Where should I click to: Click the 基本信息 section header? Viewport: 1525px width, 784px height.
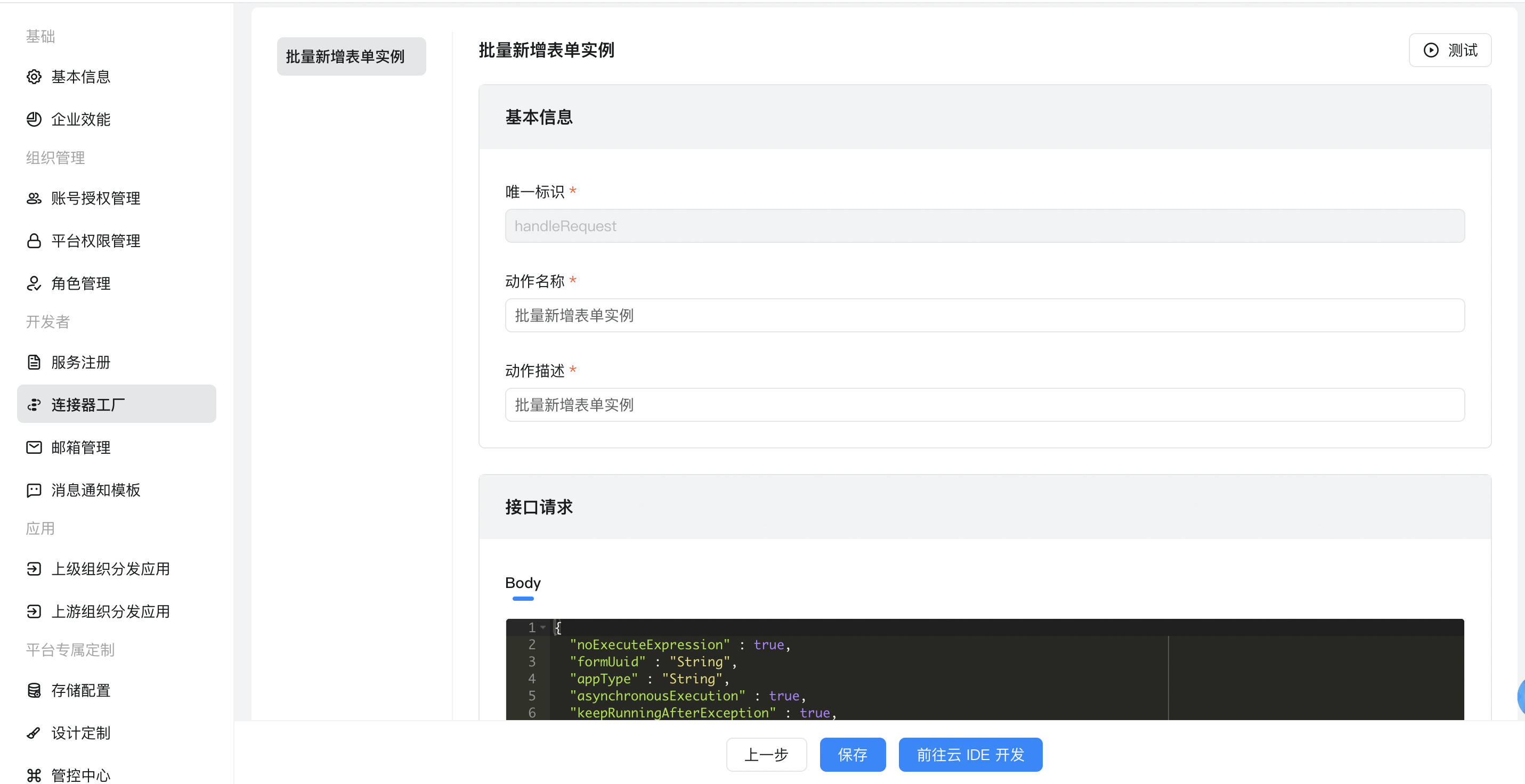coord(985,117)
